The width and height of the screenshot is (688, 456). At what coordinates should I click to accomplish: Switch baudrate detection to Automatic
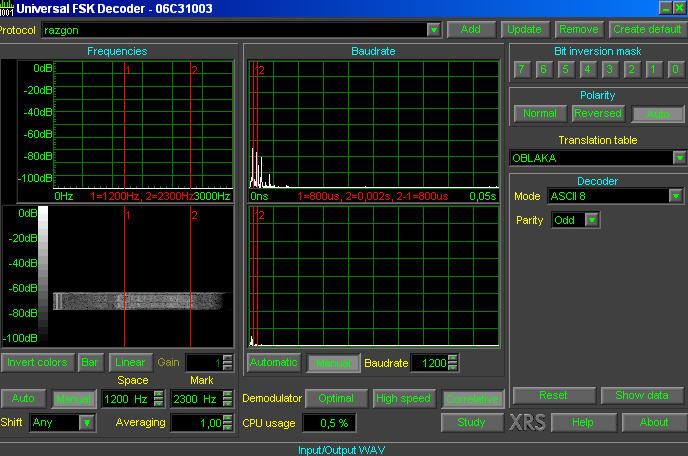tap(273, 363)
